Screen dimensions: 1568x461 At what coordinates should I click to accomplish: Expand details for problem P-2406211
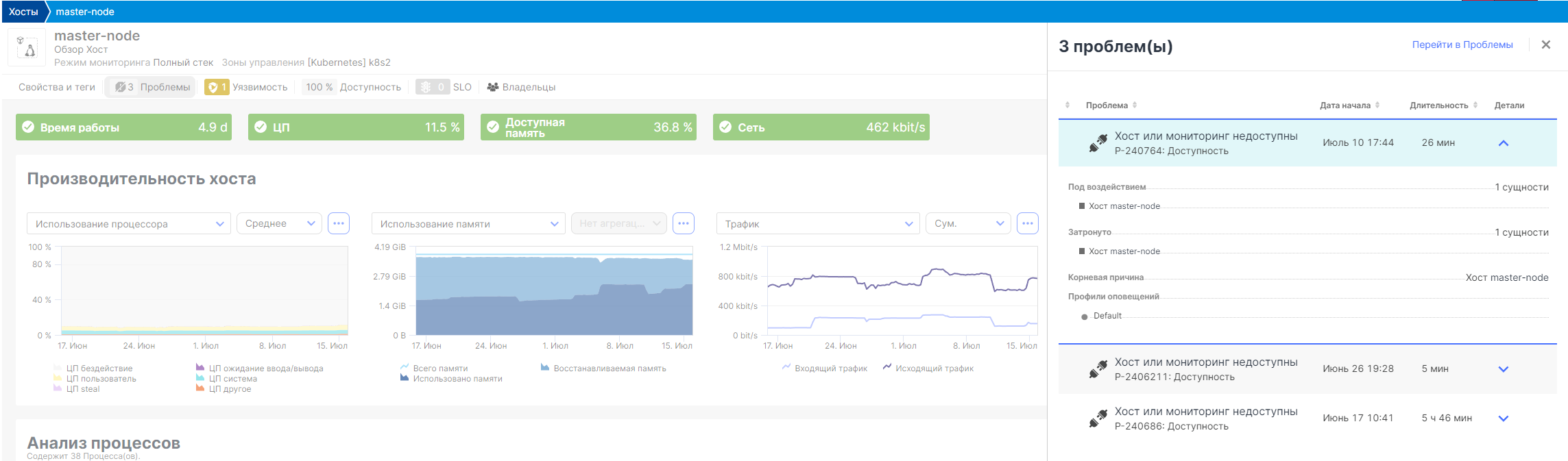(1503, 369)
